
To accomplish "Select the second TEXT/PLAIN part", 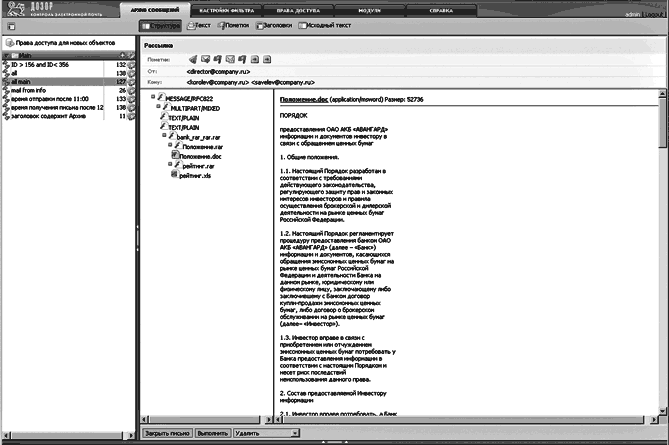I will click(183, 128).
